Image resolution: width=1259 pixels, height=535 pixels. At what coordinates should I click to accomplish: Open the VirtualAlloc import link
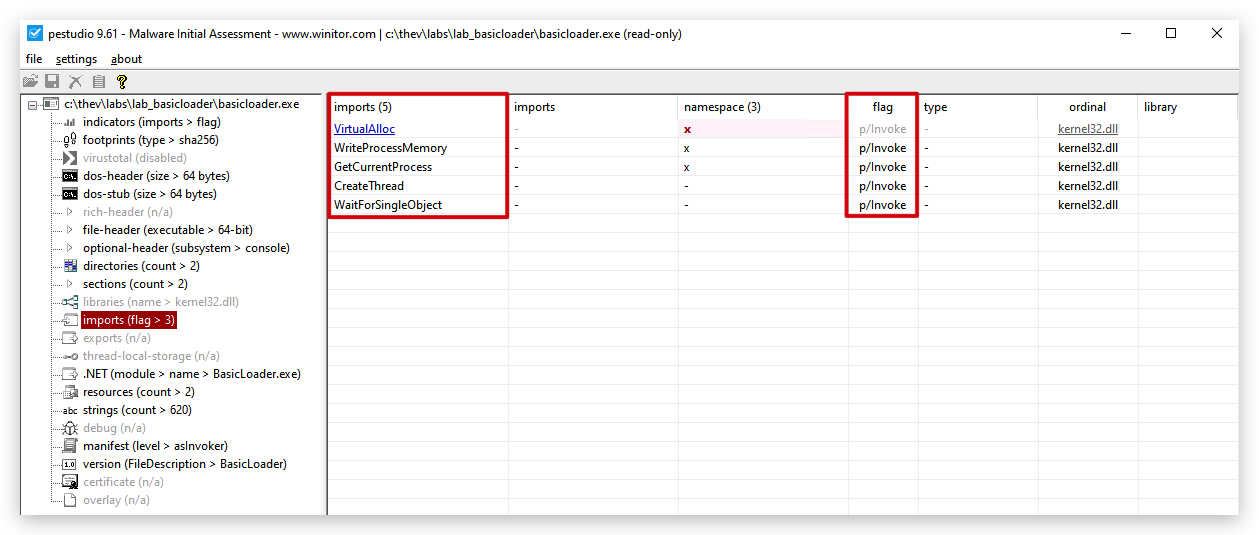coord(364,129)
